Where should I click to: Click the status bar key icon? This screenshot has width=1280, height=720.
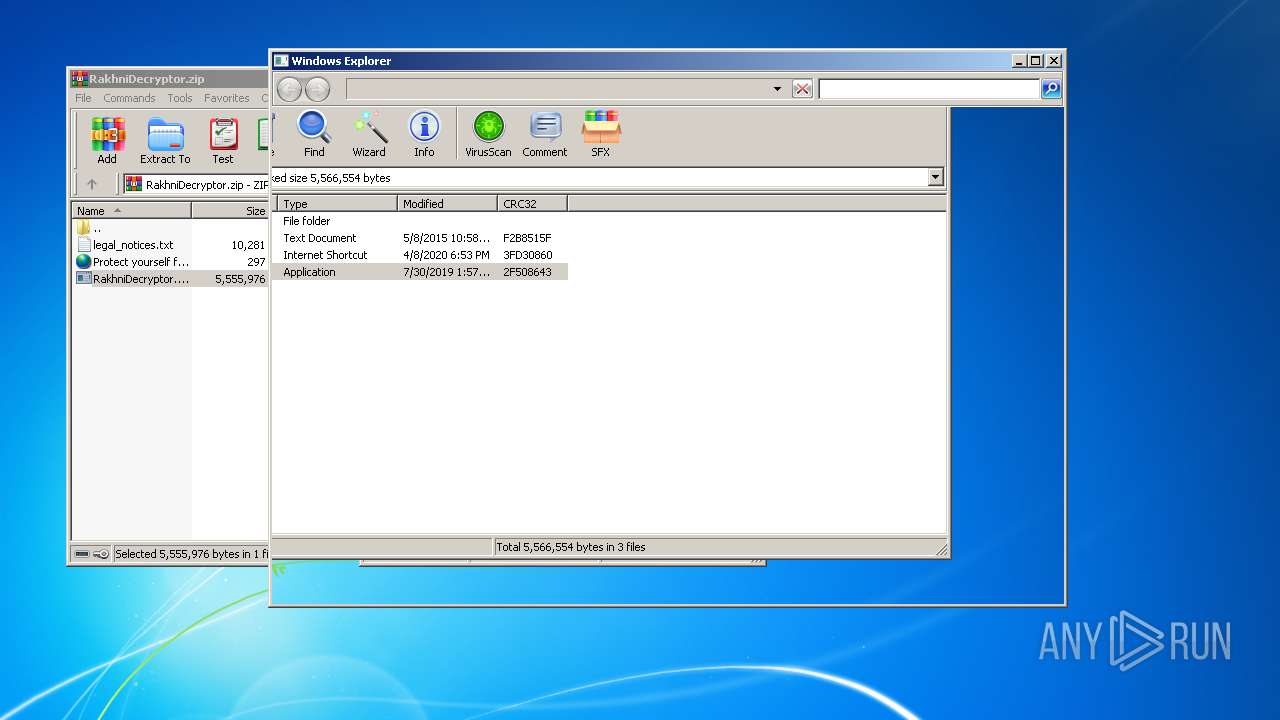click(101, 554)
